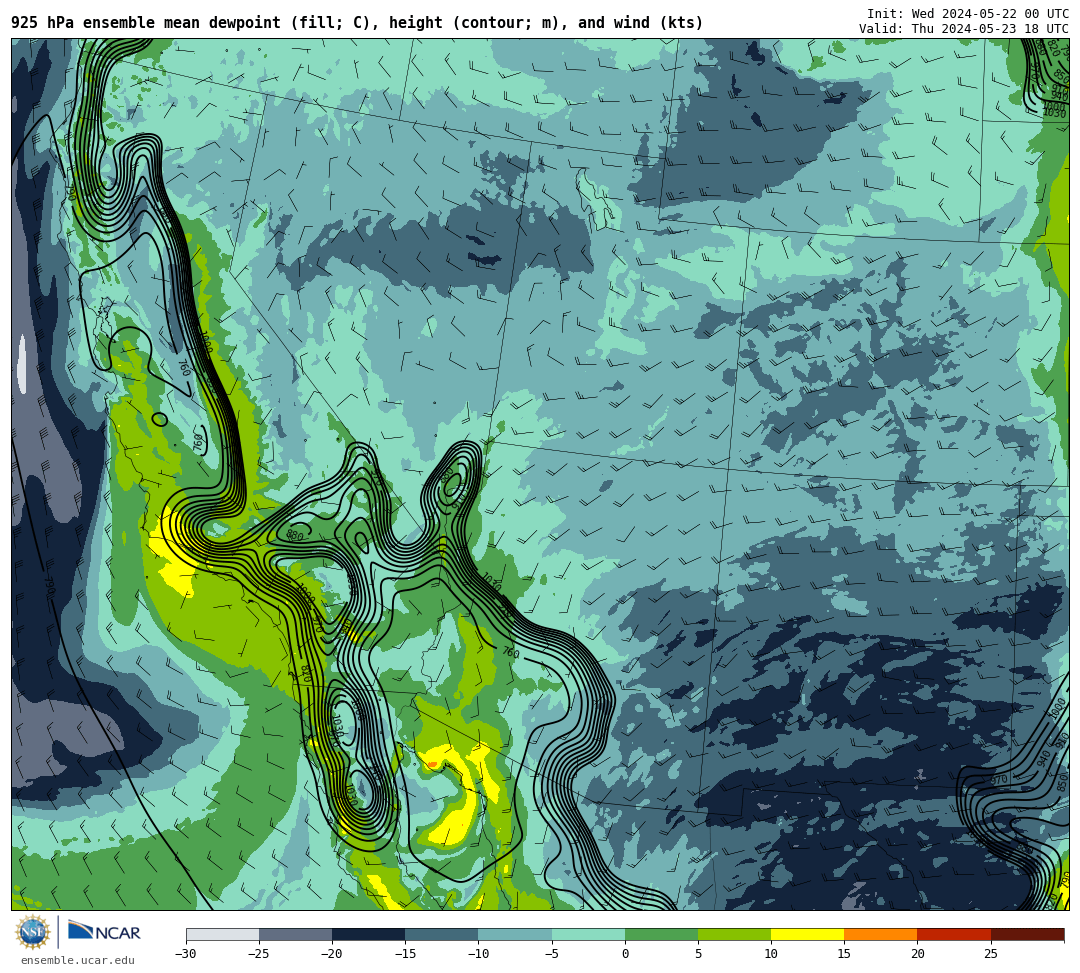Image resolution: width=1080 pixels, height=973 pixels.
Task: Click the slate gray -25 to -20 color swatch
Action: point(295,934)
